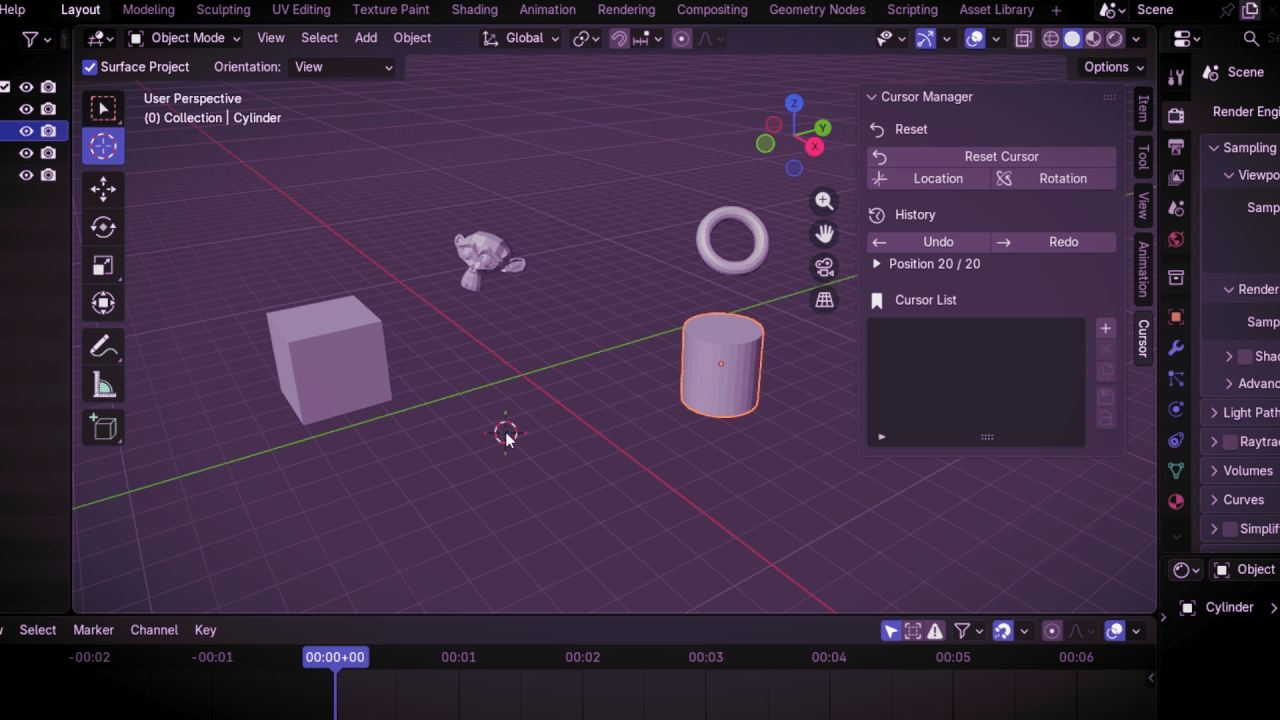Open the World properties tab icon
This screenshot has width=1280, height=720.
pyautogui.click(x=1176, y=240)
